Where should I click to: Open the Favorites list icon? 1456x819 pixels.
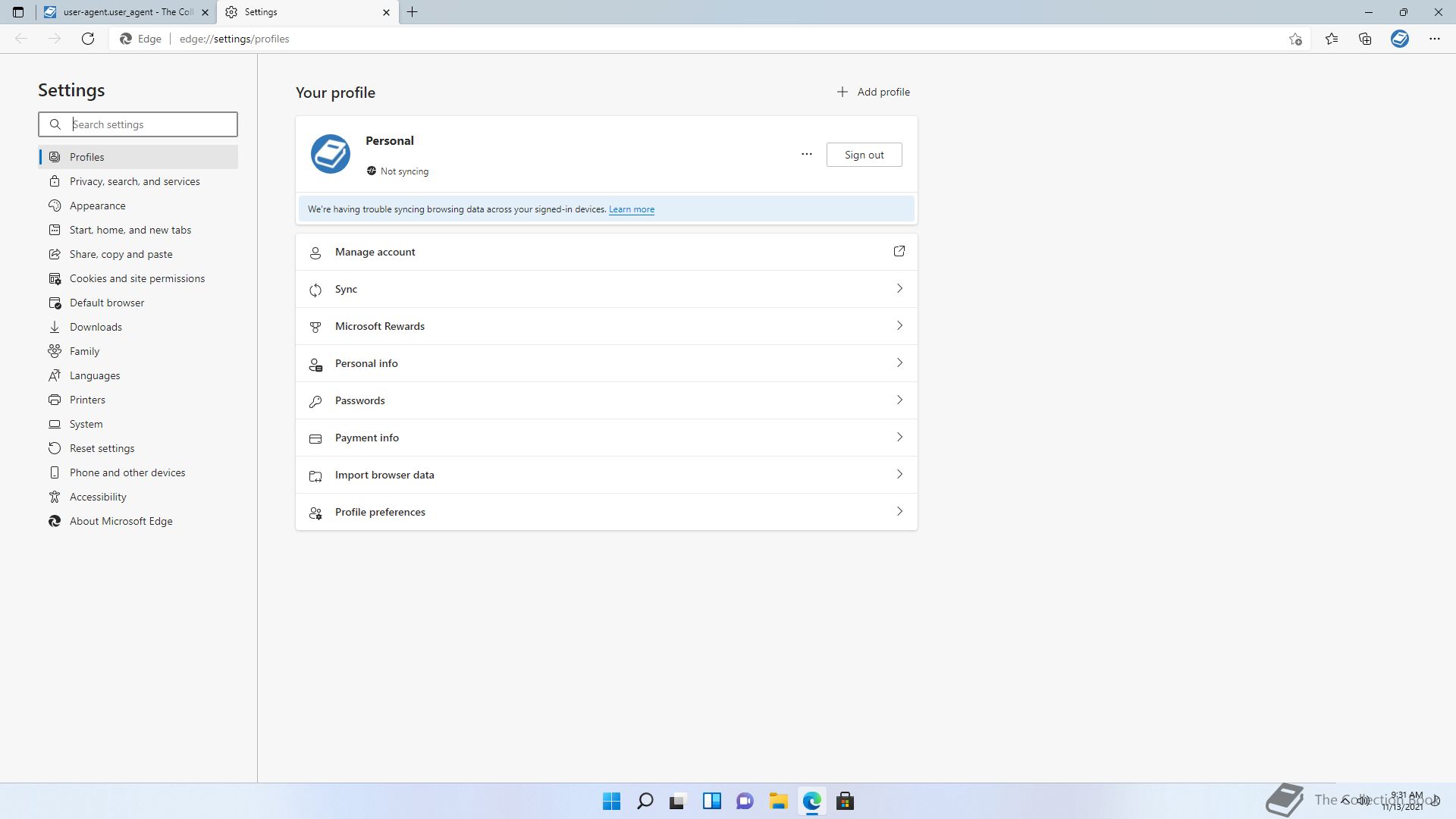[1332, 39]
